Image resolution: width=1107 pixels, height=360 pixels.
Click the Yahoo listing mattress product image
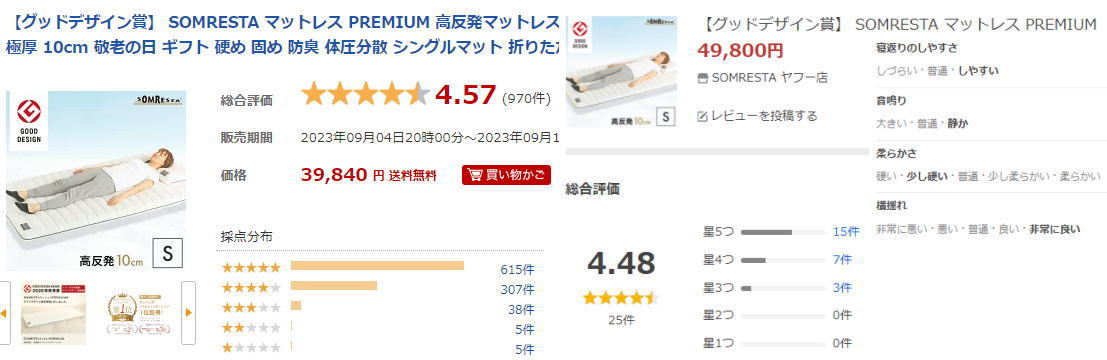coord(621,71)
